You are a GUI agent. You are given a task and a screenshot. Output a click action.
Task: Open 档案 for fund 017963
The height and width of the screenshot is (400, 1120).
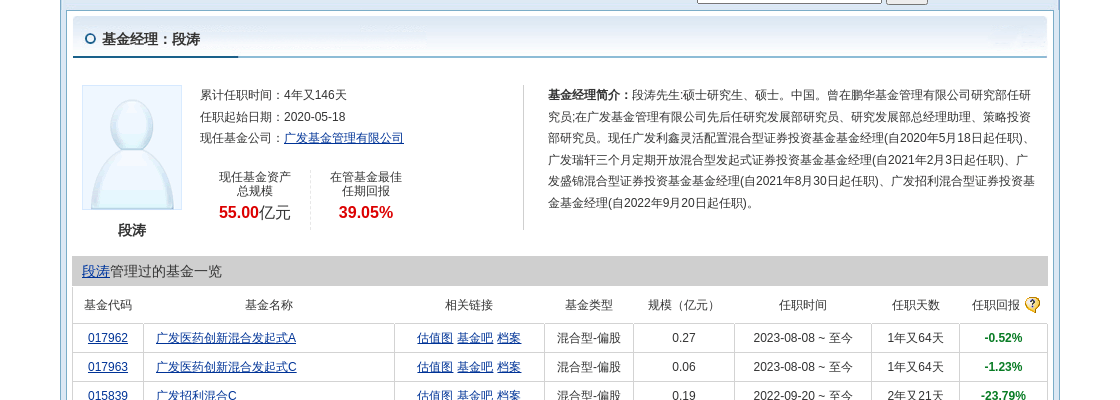pos(509,367)
